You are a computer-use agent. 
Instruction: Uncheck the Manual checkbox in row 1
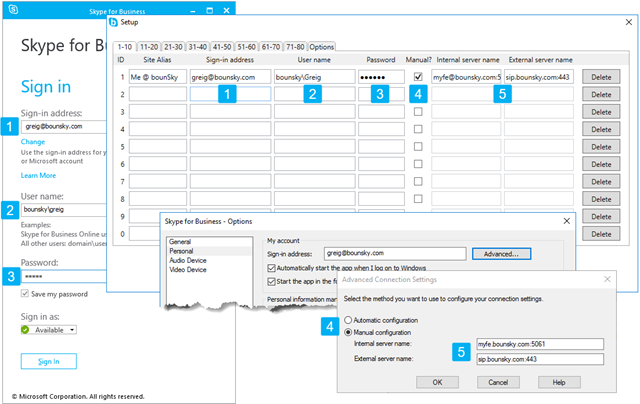(418, 77)
